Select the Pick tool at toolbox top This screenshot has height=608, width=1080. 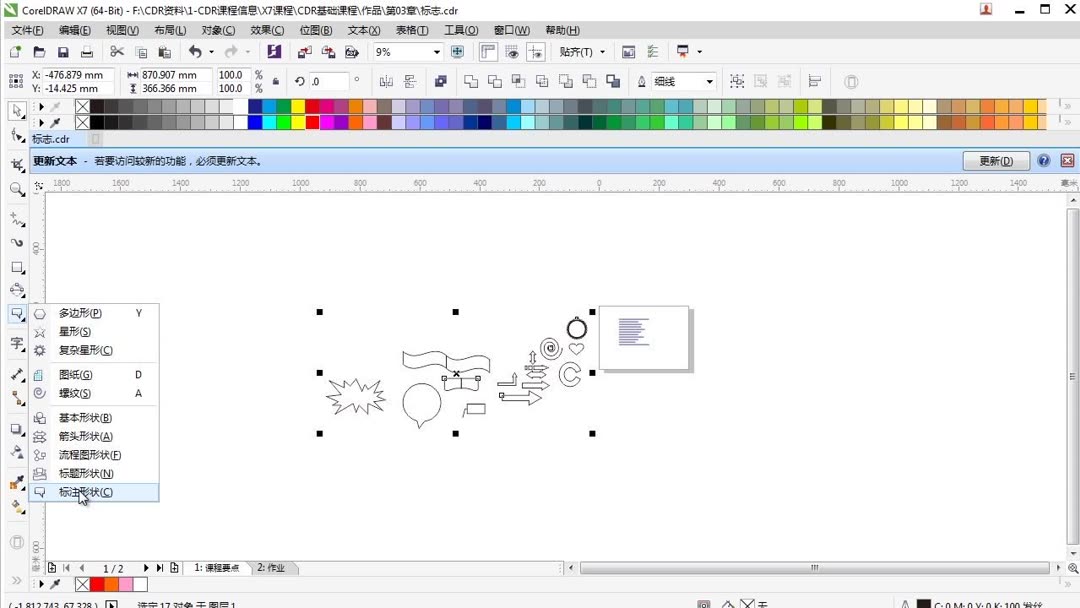click(x=16, y=112)
